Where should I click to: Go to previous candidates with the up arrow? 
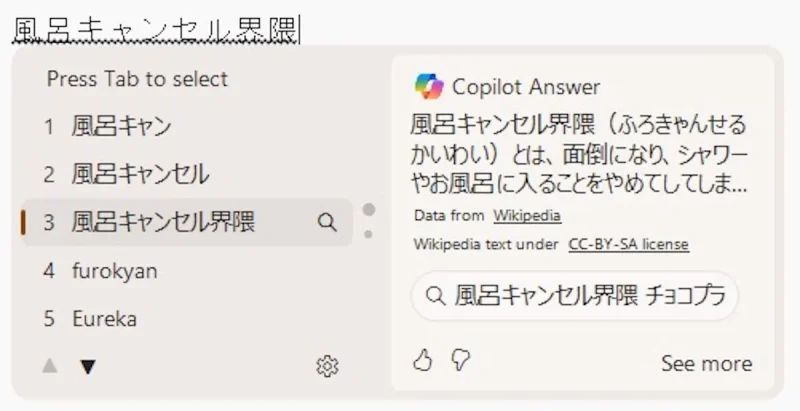tap(50, 367)
